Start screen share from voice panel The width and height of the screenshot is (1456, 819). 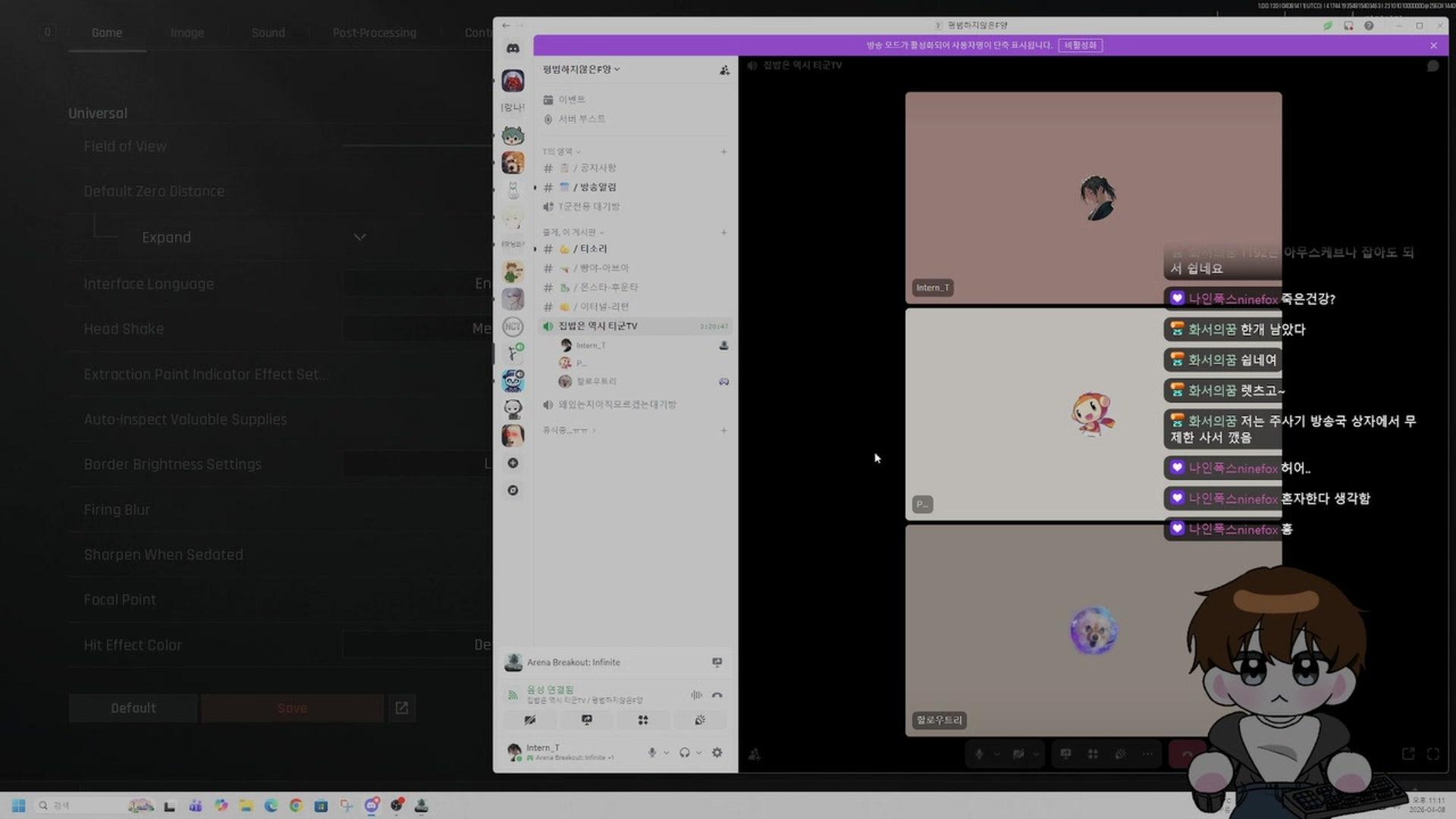[x=586, y=720]
